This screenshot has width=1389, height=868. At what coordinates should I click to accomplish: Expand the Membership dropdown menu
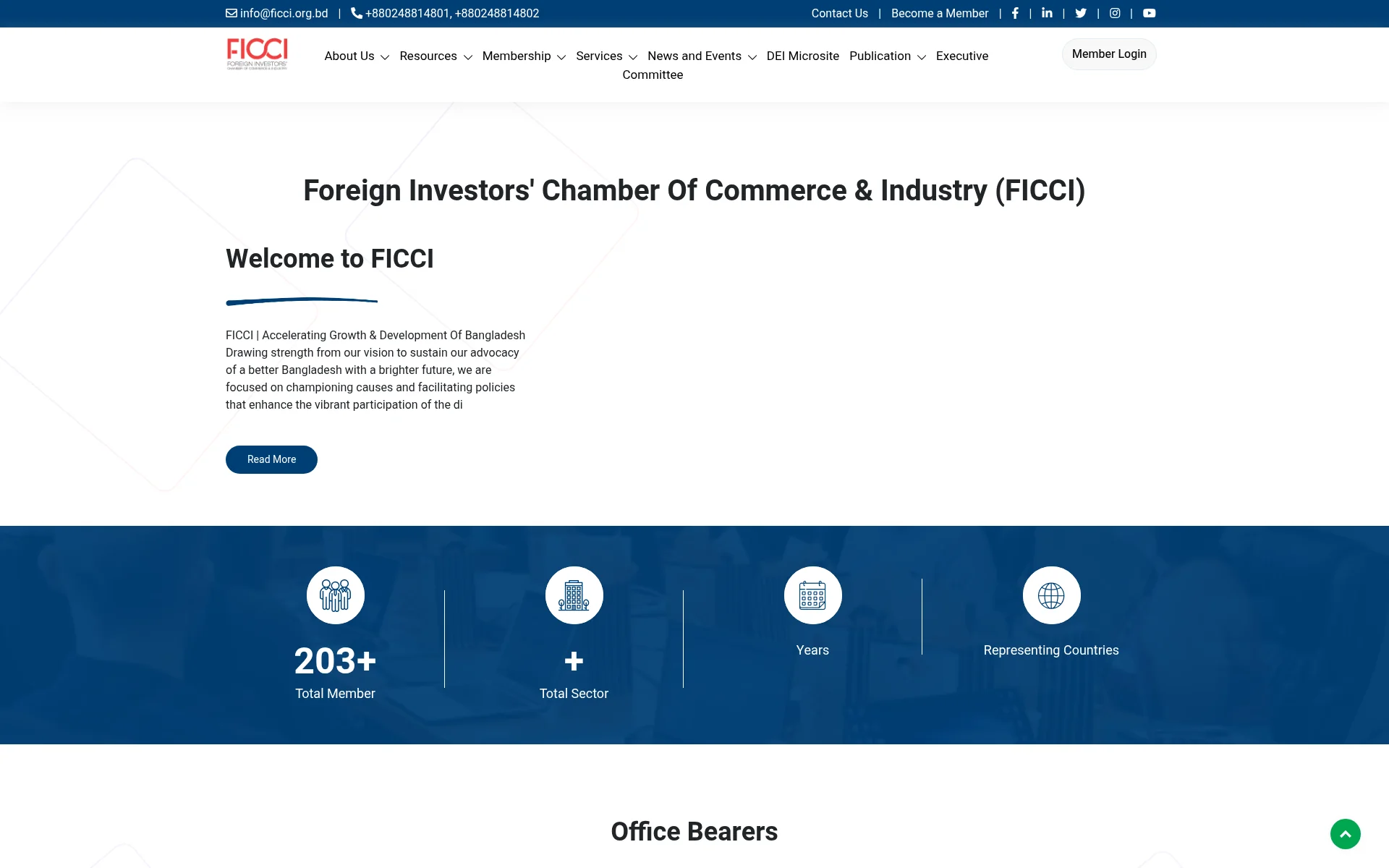[x=524, y=56]
